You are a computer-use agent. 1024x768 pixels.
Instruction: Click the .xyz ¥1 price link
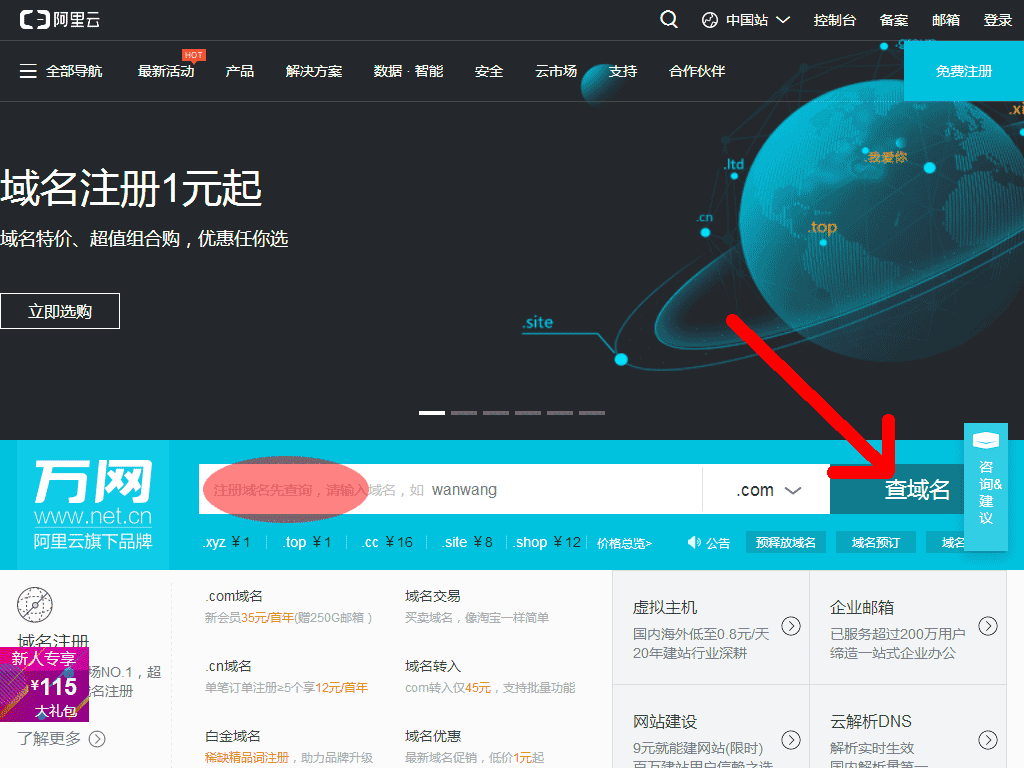pos(227,543)
